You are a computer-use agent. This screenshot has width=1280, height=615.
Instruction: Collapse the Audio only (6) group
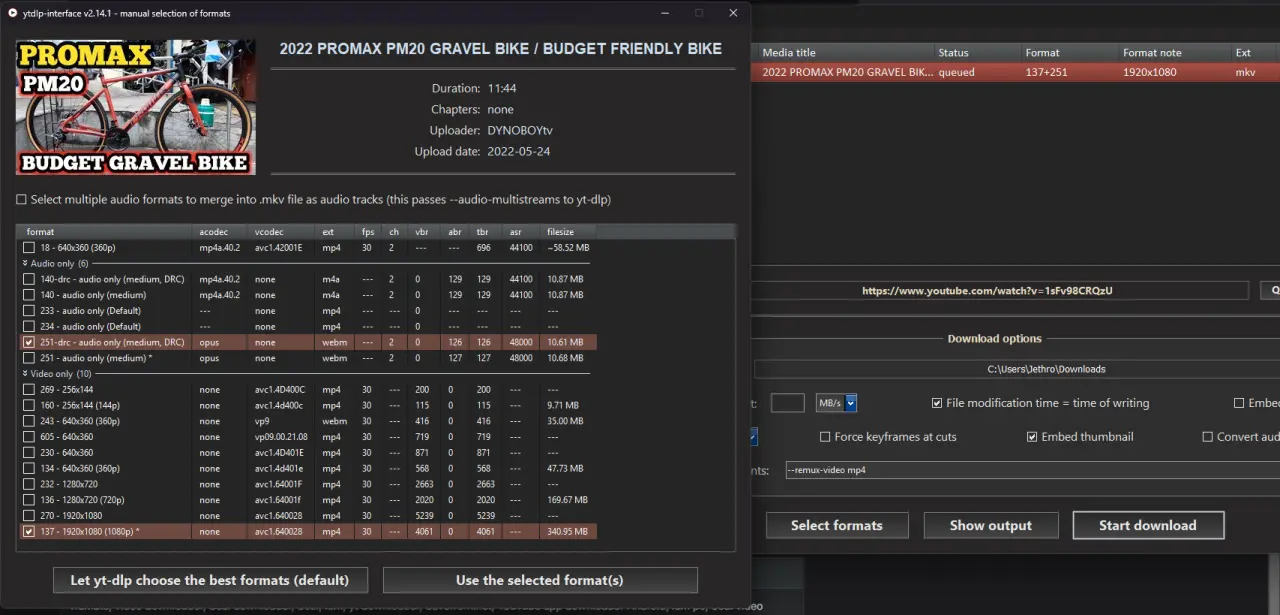tap(26, 263)
